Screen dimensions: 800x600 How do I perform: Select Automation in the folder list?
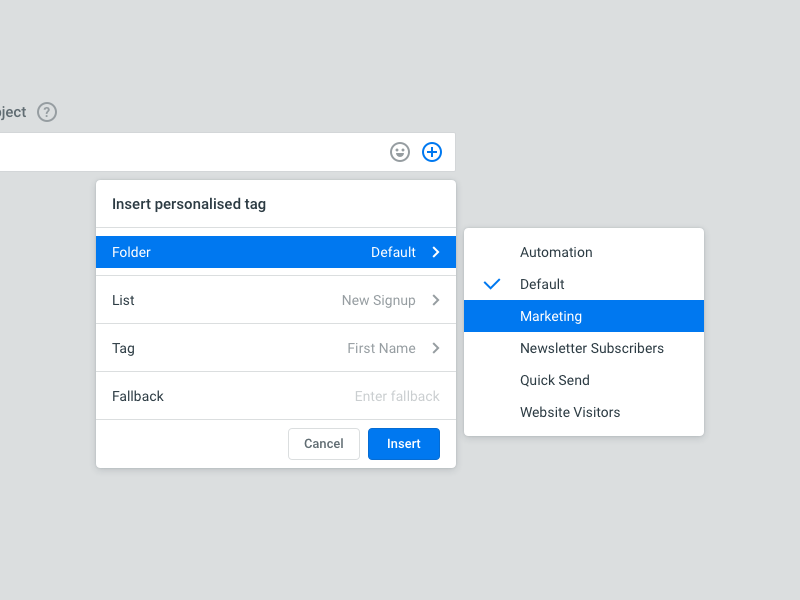click(x=556, y=252)
